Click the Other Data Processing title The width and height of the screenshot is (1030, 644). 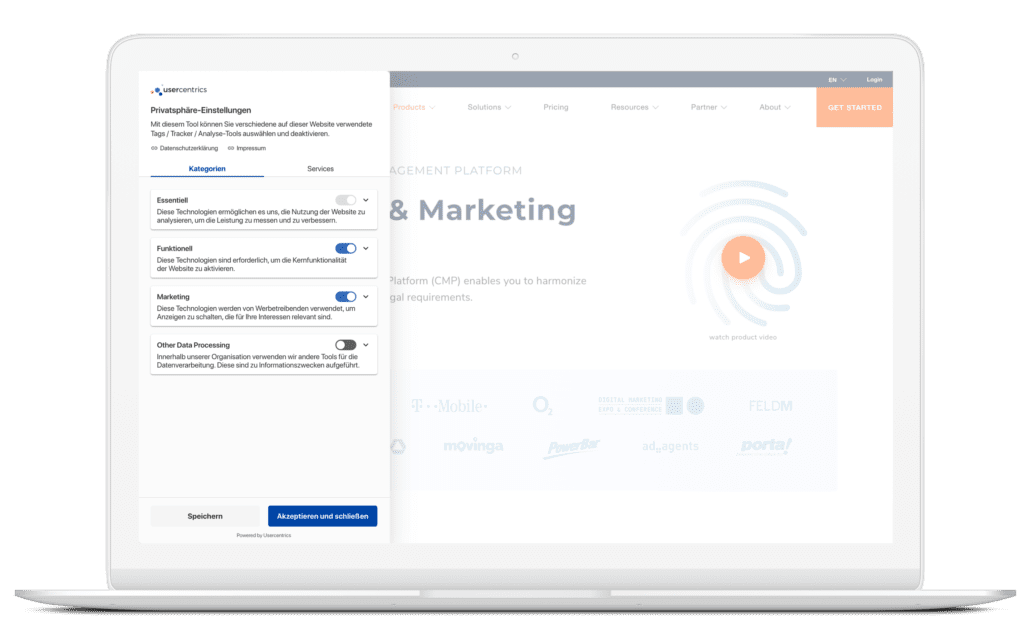[193, 345]
